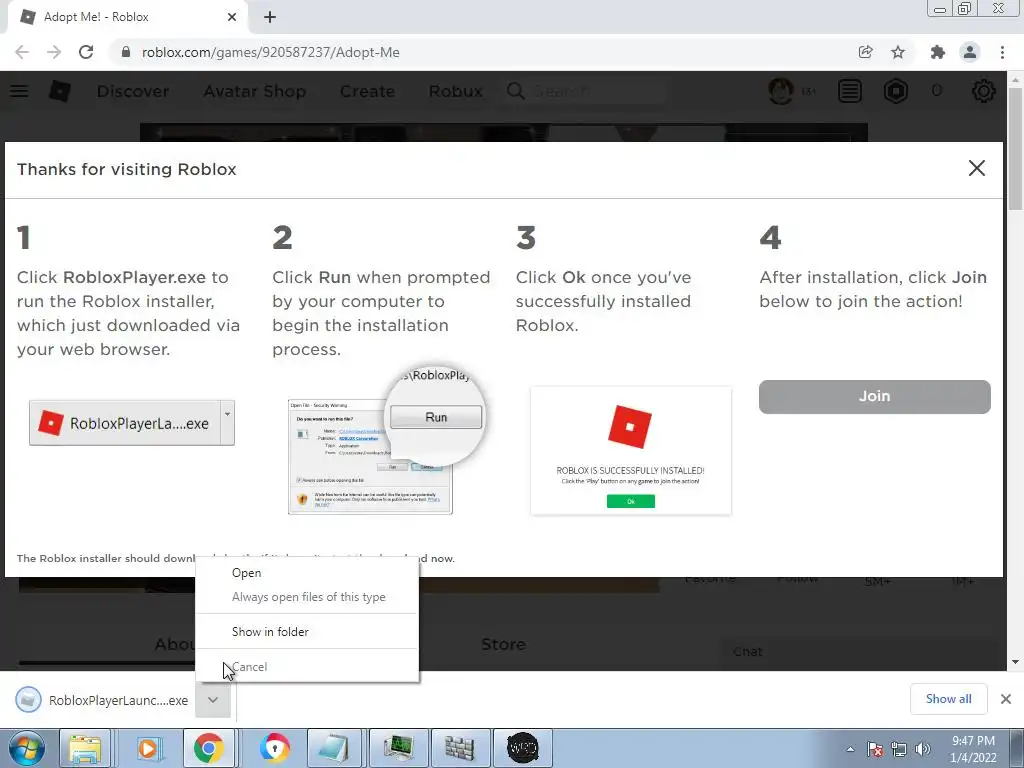Open the Robux hexagon icon
Image resolution: width=1024 pixels, height=768 pixels.
pos(896,91)
